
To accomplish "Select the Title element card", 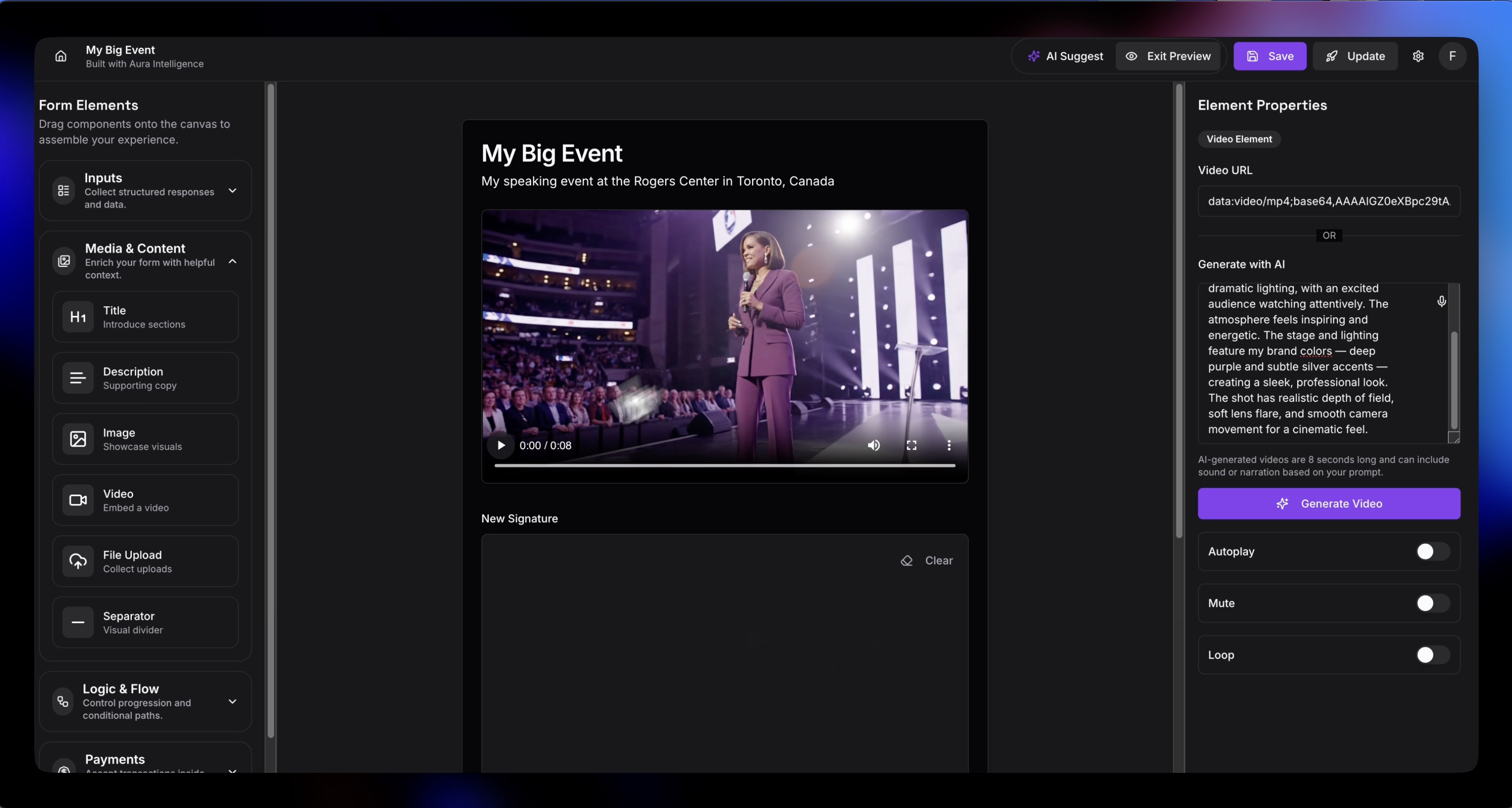I will pos(145,317).
